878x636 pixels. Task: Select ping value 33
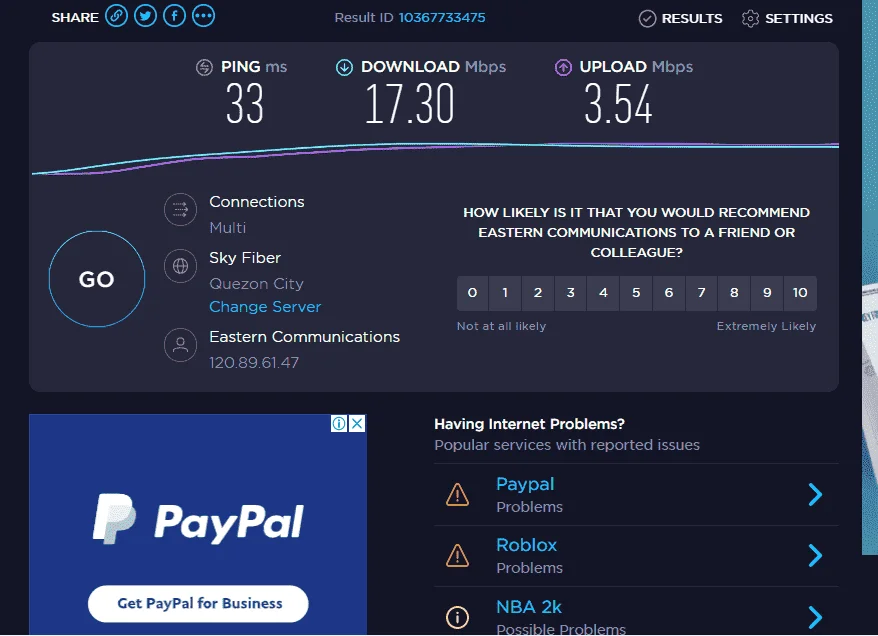pos(245,104)
